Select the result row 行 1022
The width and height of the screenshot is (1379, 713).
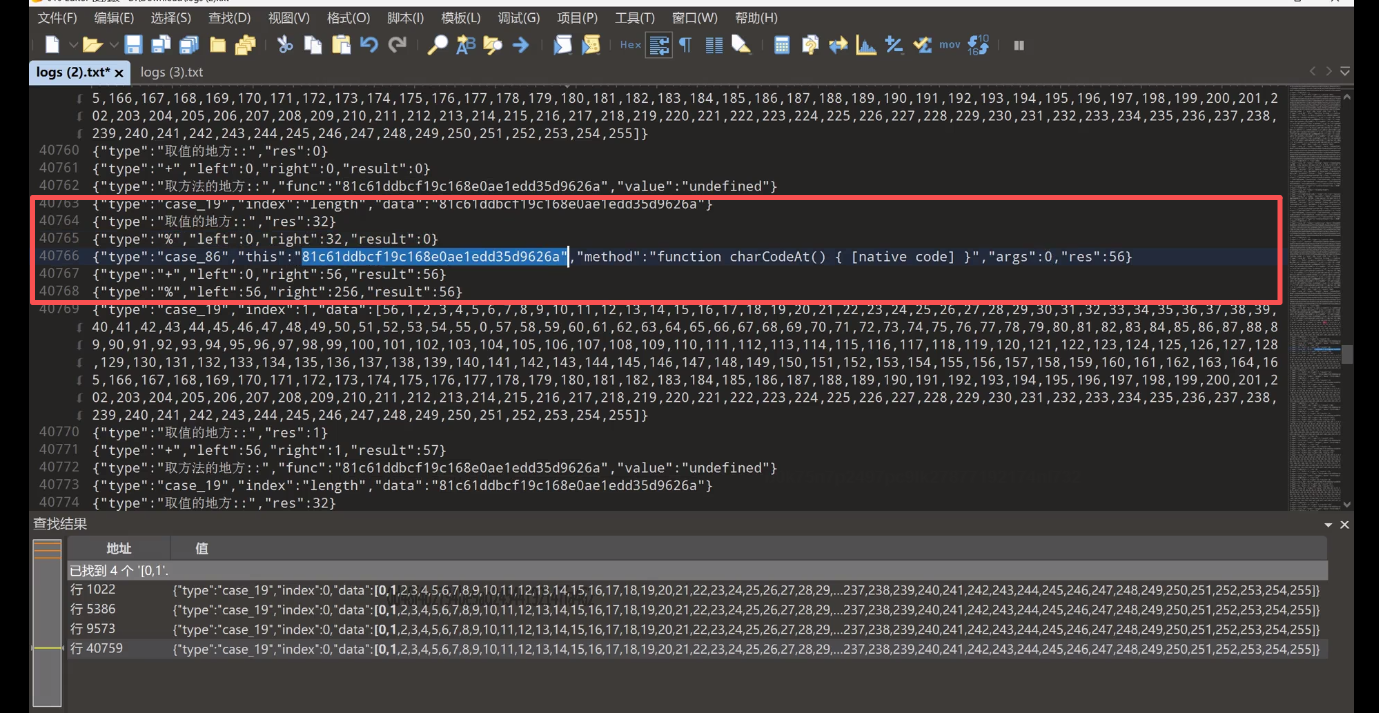coord(697,590)
